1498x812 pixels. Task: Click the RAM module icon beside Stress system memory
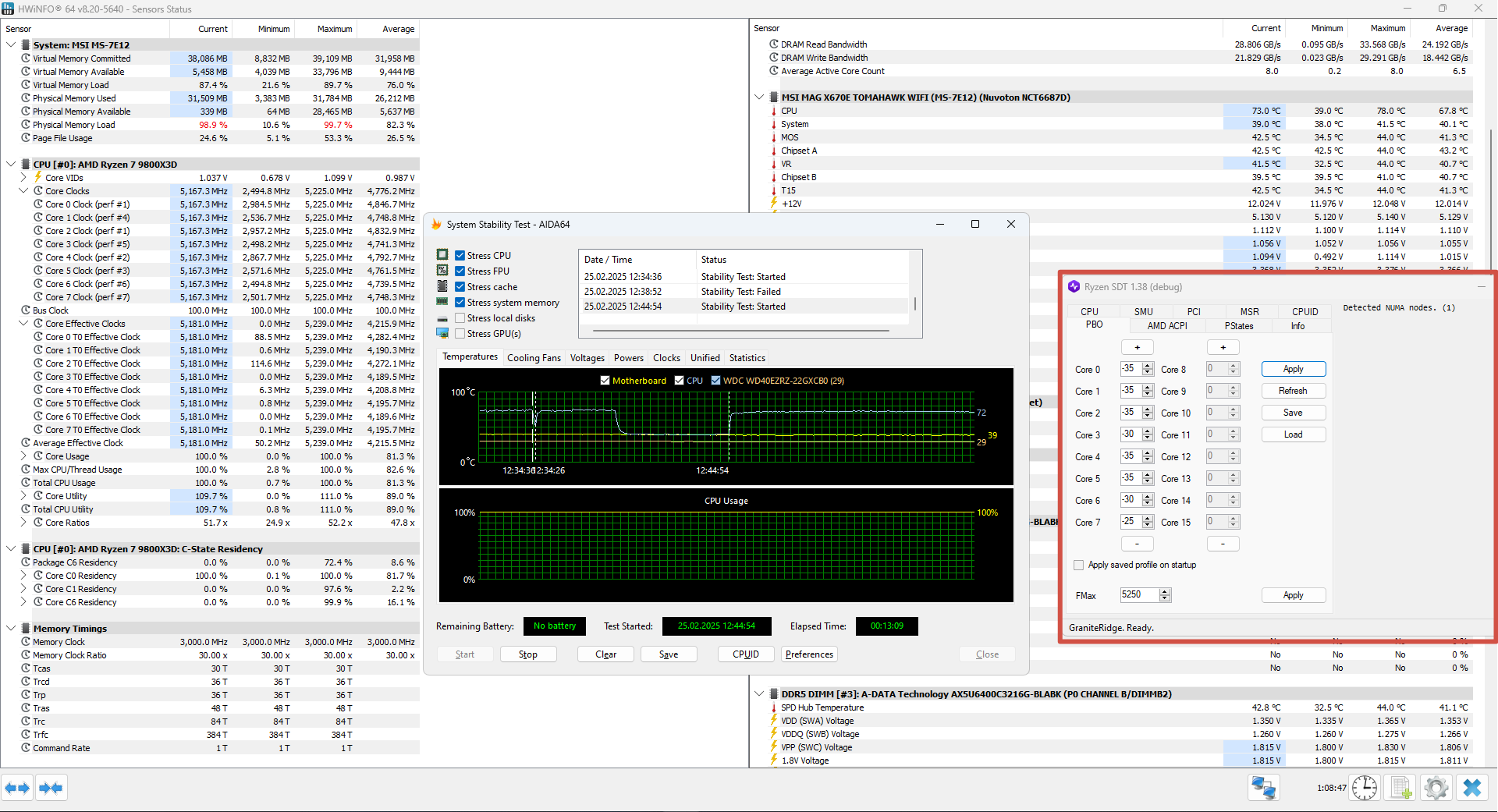(x=442, y=302)
